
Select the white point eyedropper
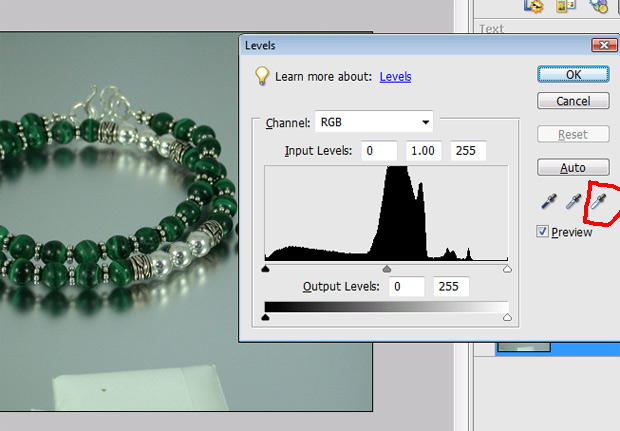point(598,201)
